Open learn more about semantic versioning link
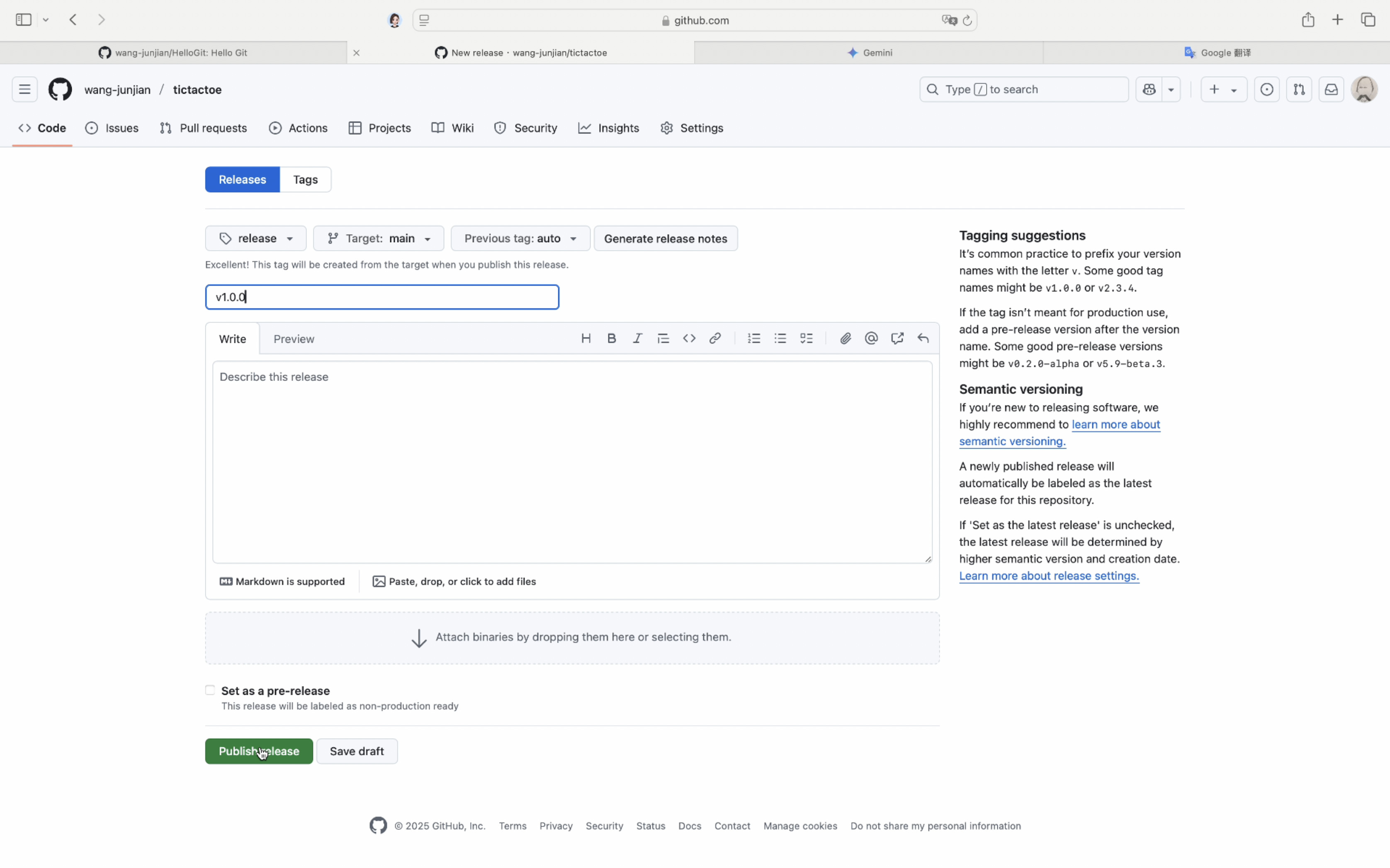The height and width of the screenshot is (868, 1390). point(1115,425)
